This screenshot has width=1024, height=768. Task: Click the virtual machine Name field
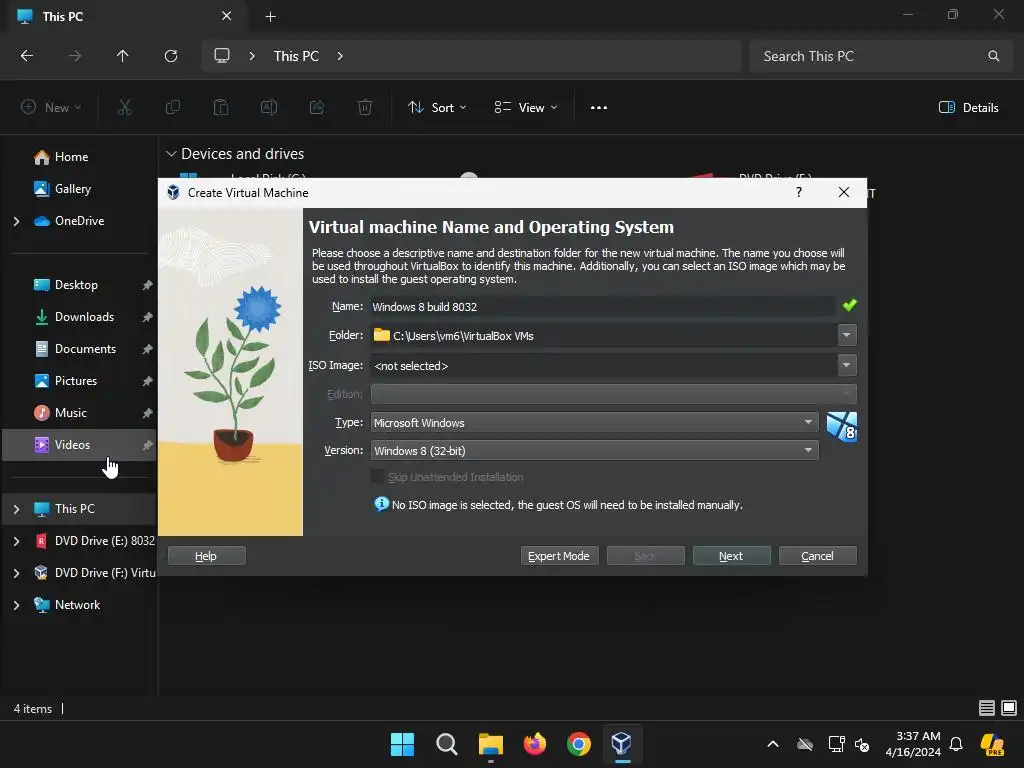click(602, 306)
